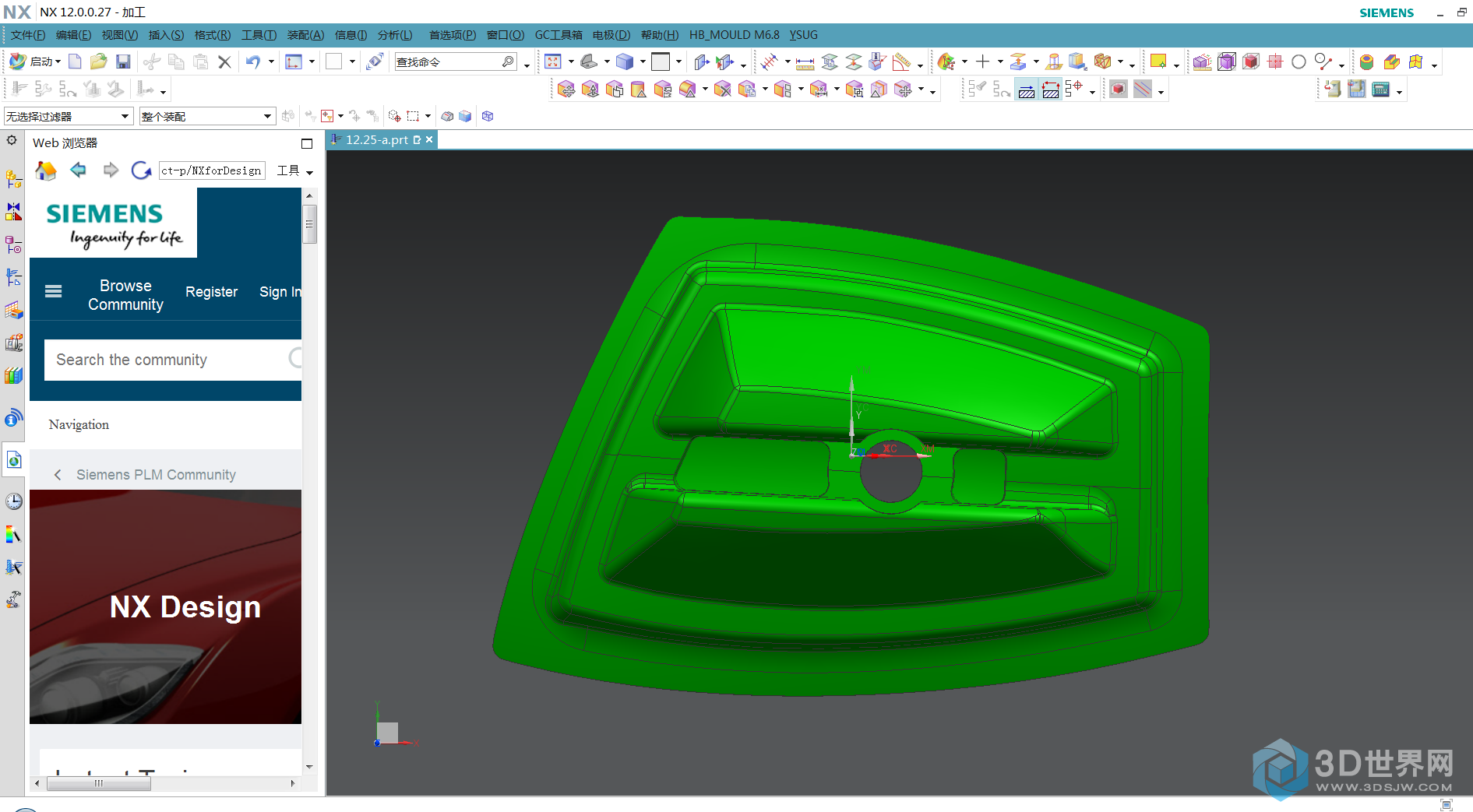Click the Home icon in Web browser panel
Image resolution: width=1473 pixels, height=812 pixels.
click(x=46, y=170)
